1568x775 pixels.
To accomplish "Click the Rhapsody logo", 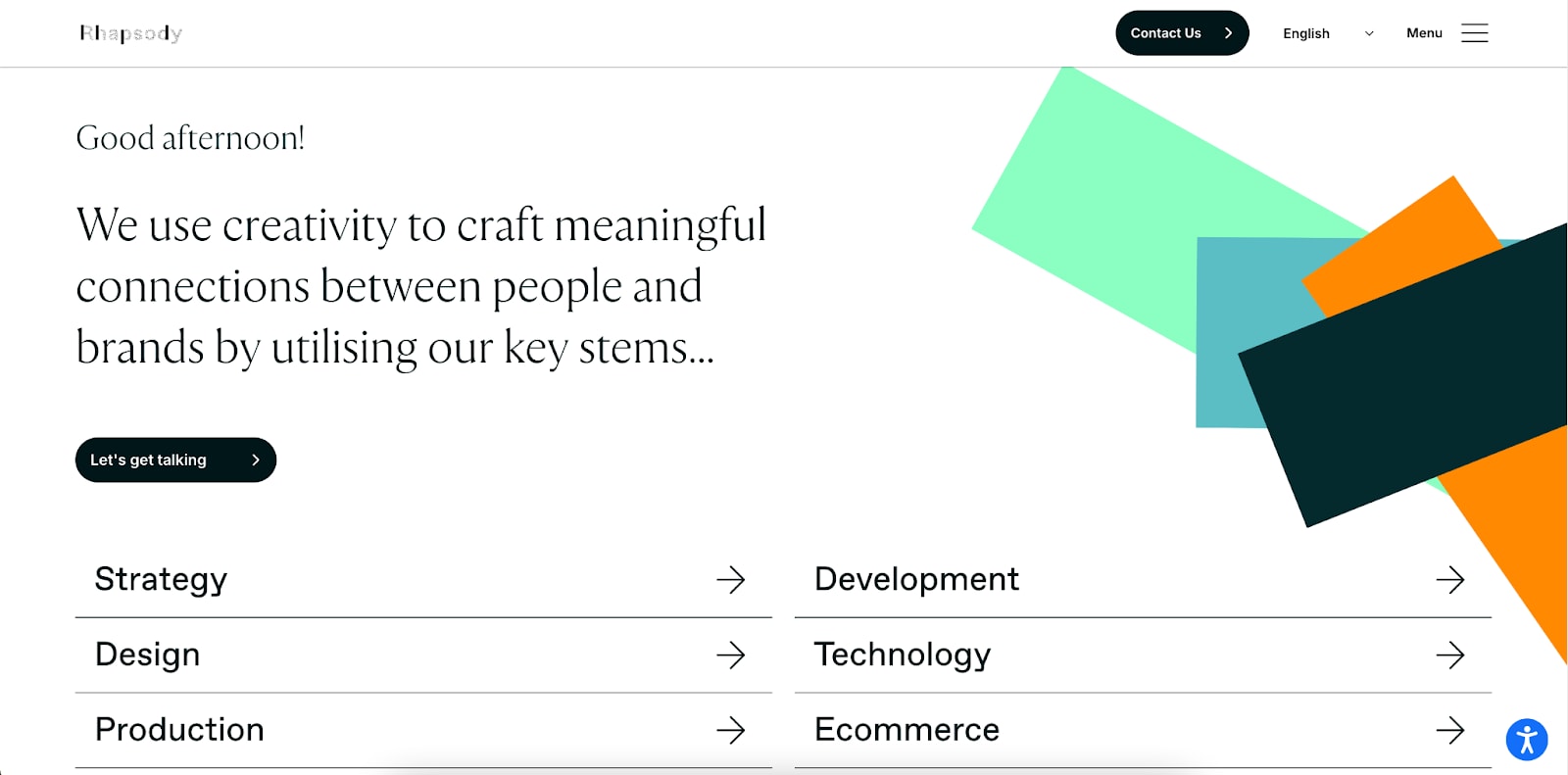I will 131,33.
